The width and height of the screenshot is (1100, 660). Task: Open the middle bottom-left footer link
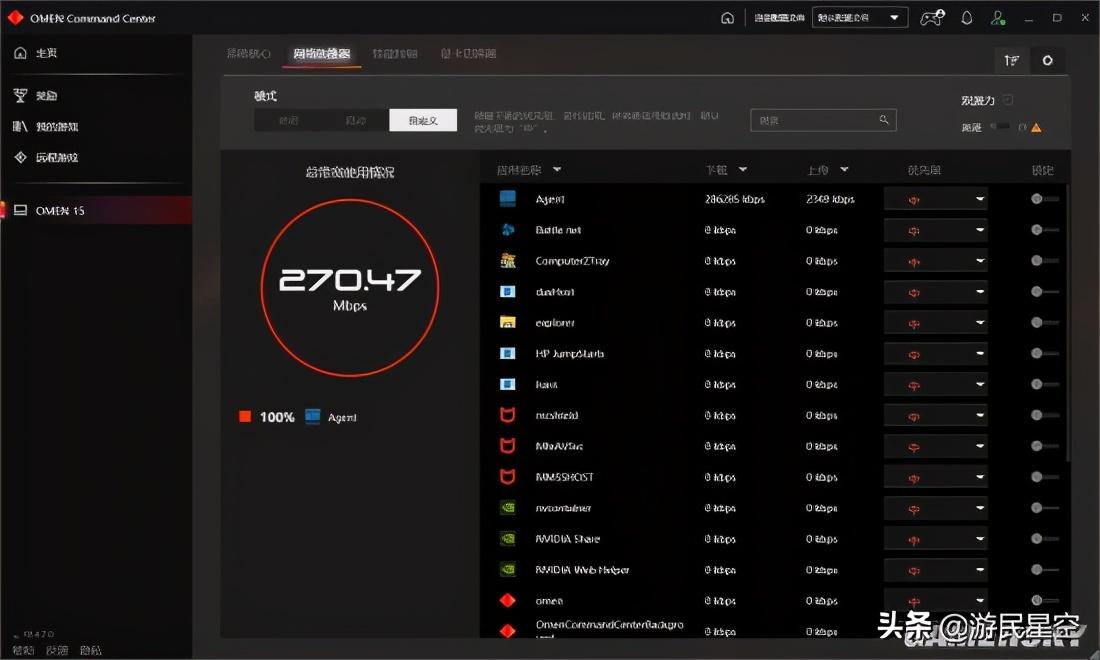point(57,650)
